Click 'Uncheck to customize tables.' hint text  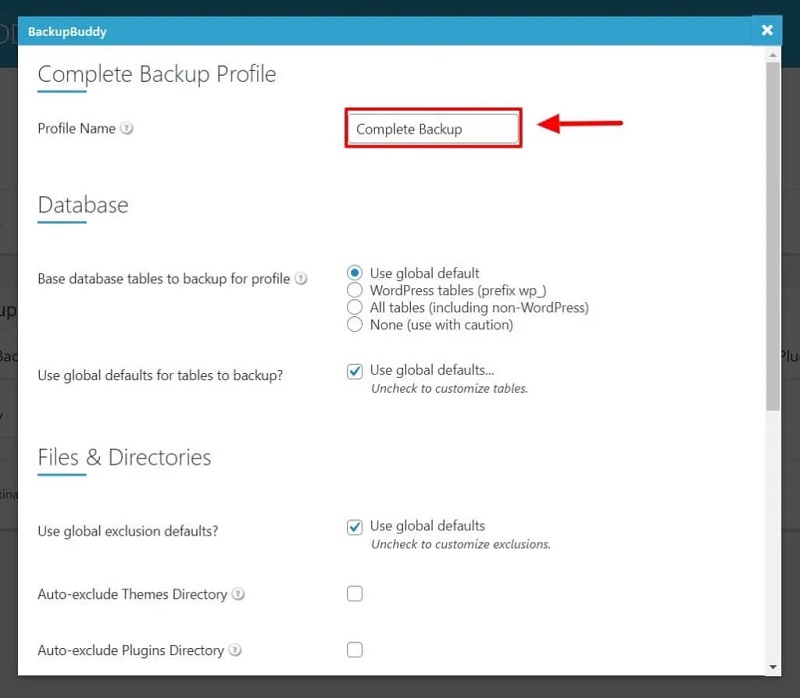(x=449, y=389)
